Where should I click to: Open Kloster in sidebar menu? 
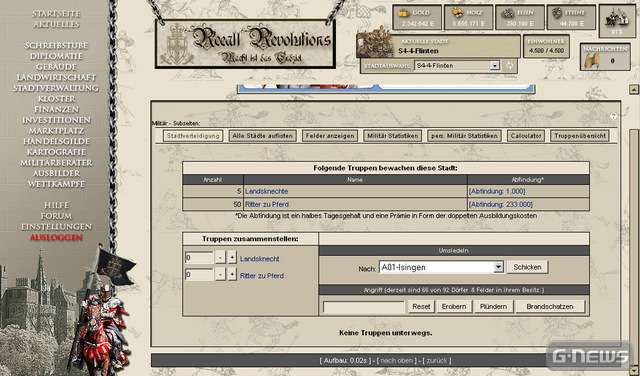[x=57, y=98]
